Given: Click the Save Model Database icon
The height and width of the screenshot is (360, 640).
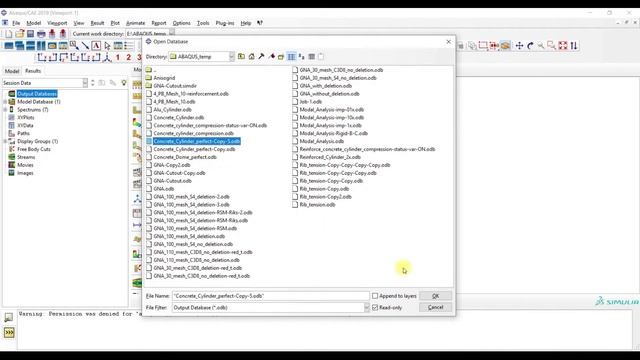Looking at the screenshot, I should [x=30, y=34].
